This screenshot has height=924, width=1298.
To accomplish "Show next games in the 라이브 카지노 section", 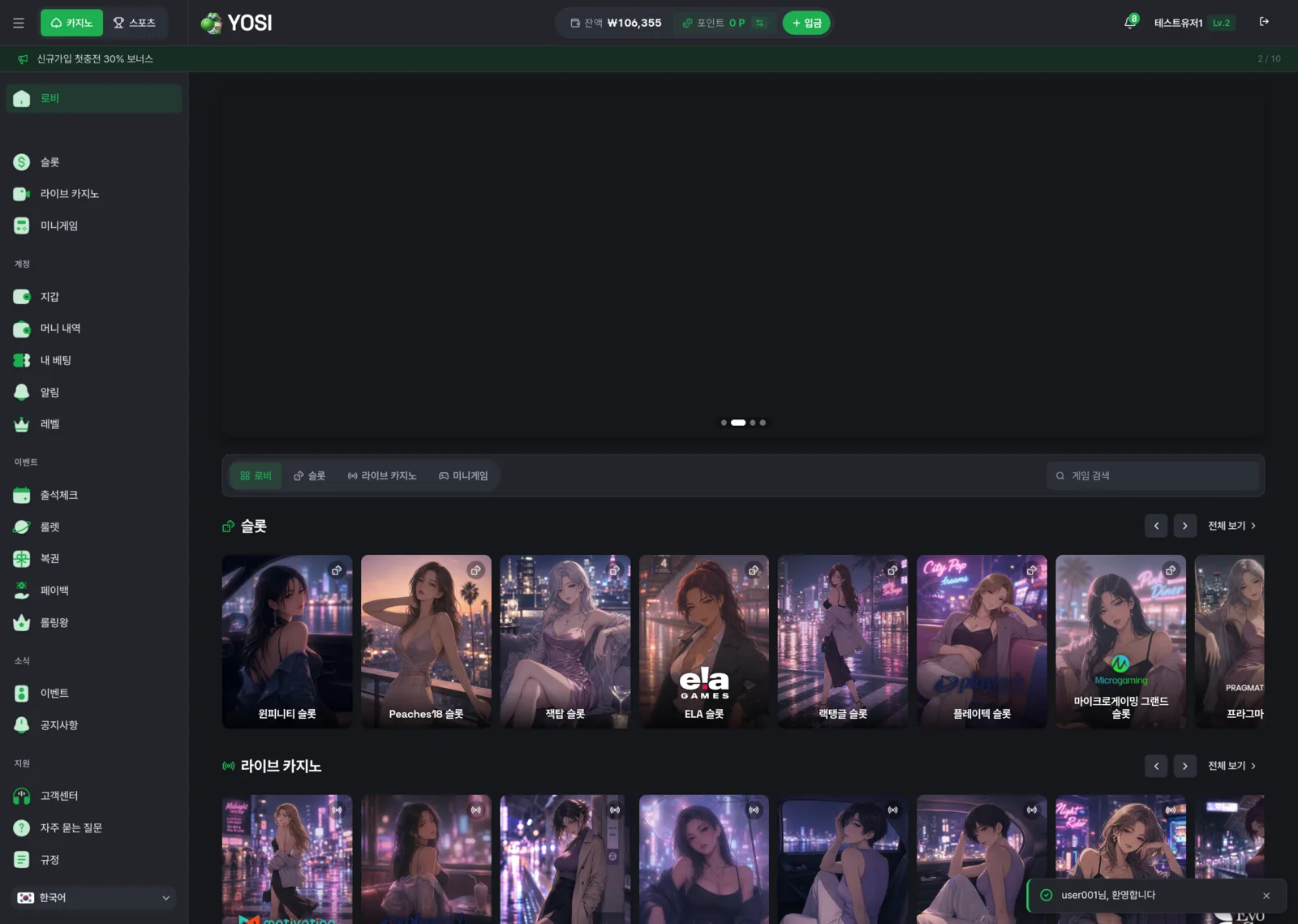I will (x=1184, y=766).
